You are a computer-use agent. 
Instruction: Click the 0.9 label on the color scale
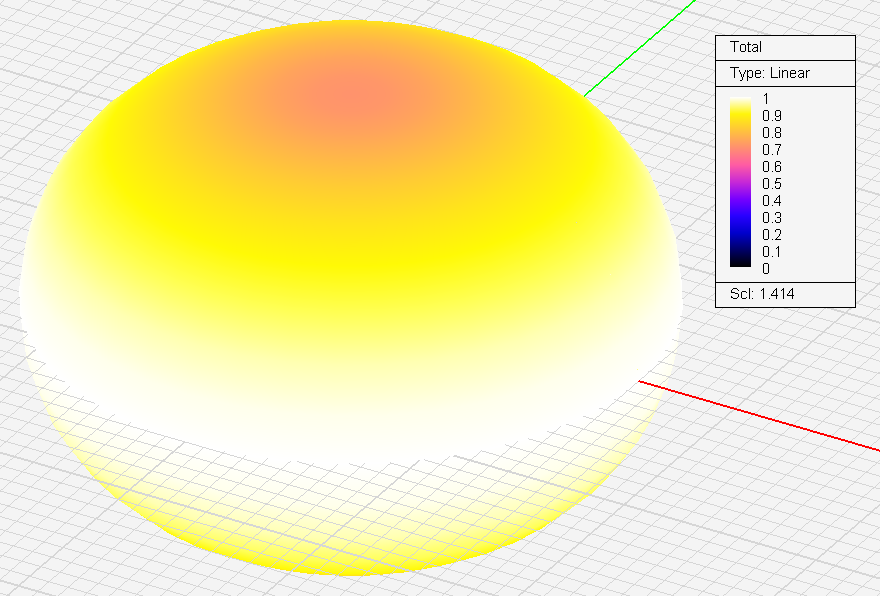(772, 116)
